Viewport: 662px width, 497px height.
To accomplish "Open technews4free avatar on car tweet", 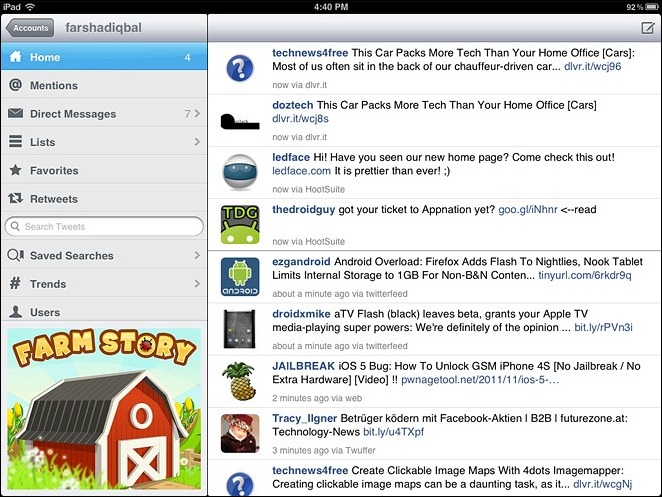I will 240,68.
